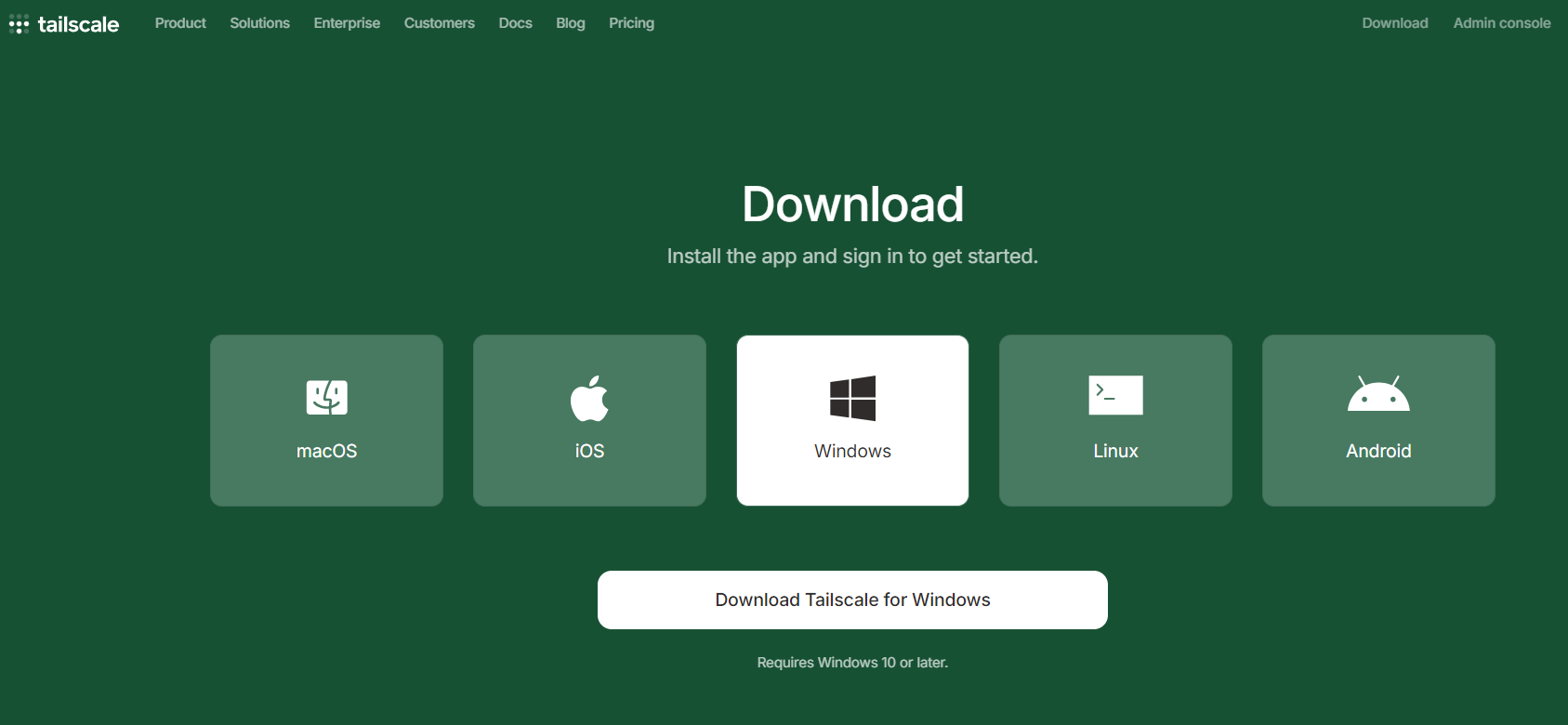Open the Solutions menu
Screen dimensions: 1568x725
click(x=260, y=23)
